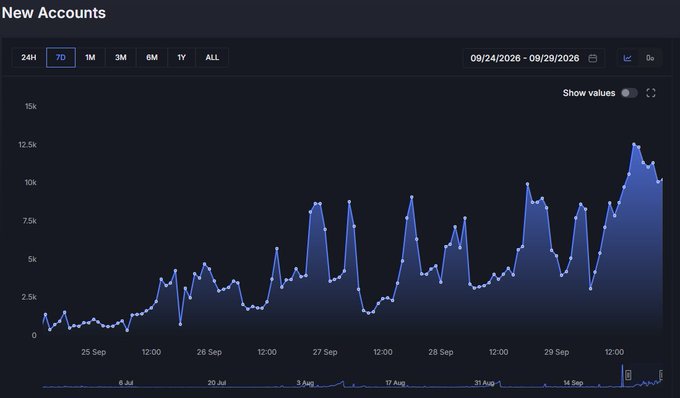Click the 26 Sep axis label
Viewport: 680px width, 398px height.
click(209, 352)
